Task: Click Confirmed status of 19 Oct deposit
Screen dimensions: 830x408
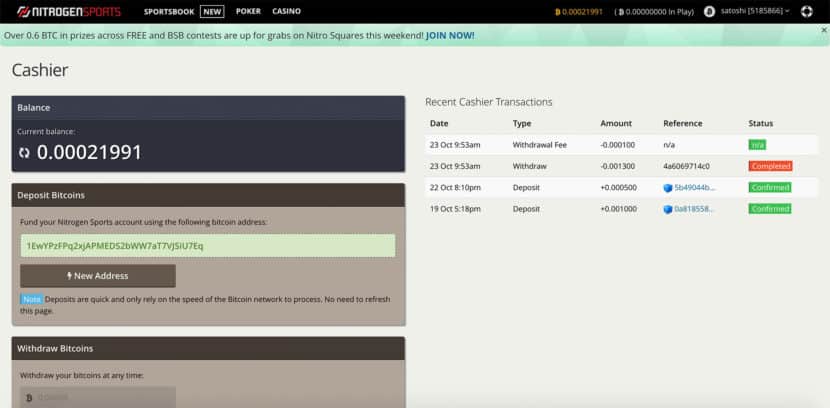Action: tap(770, 209)
